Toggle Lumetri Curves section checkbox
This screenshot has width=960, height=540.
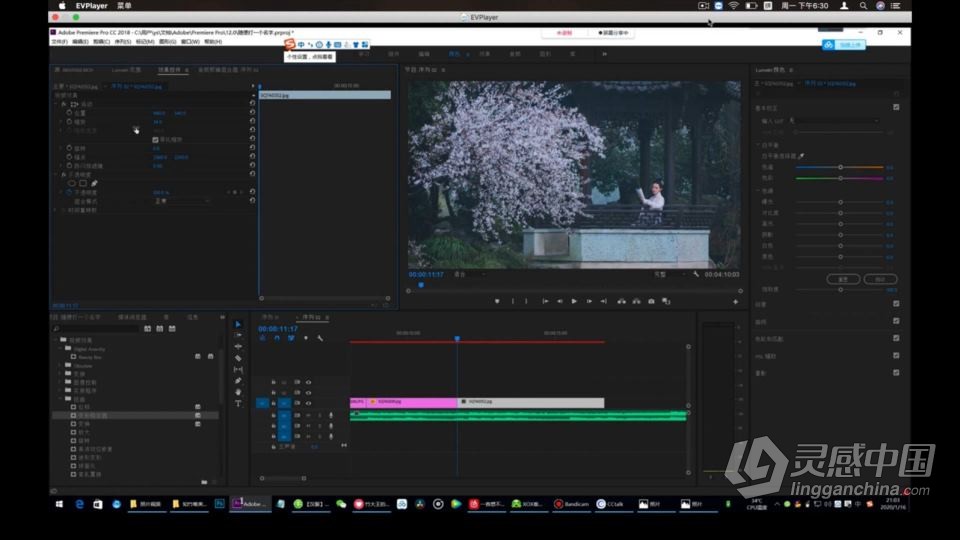click(896, 321)
